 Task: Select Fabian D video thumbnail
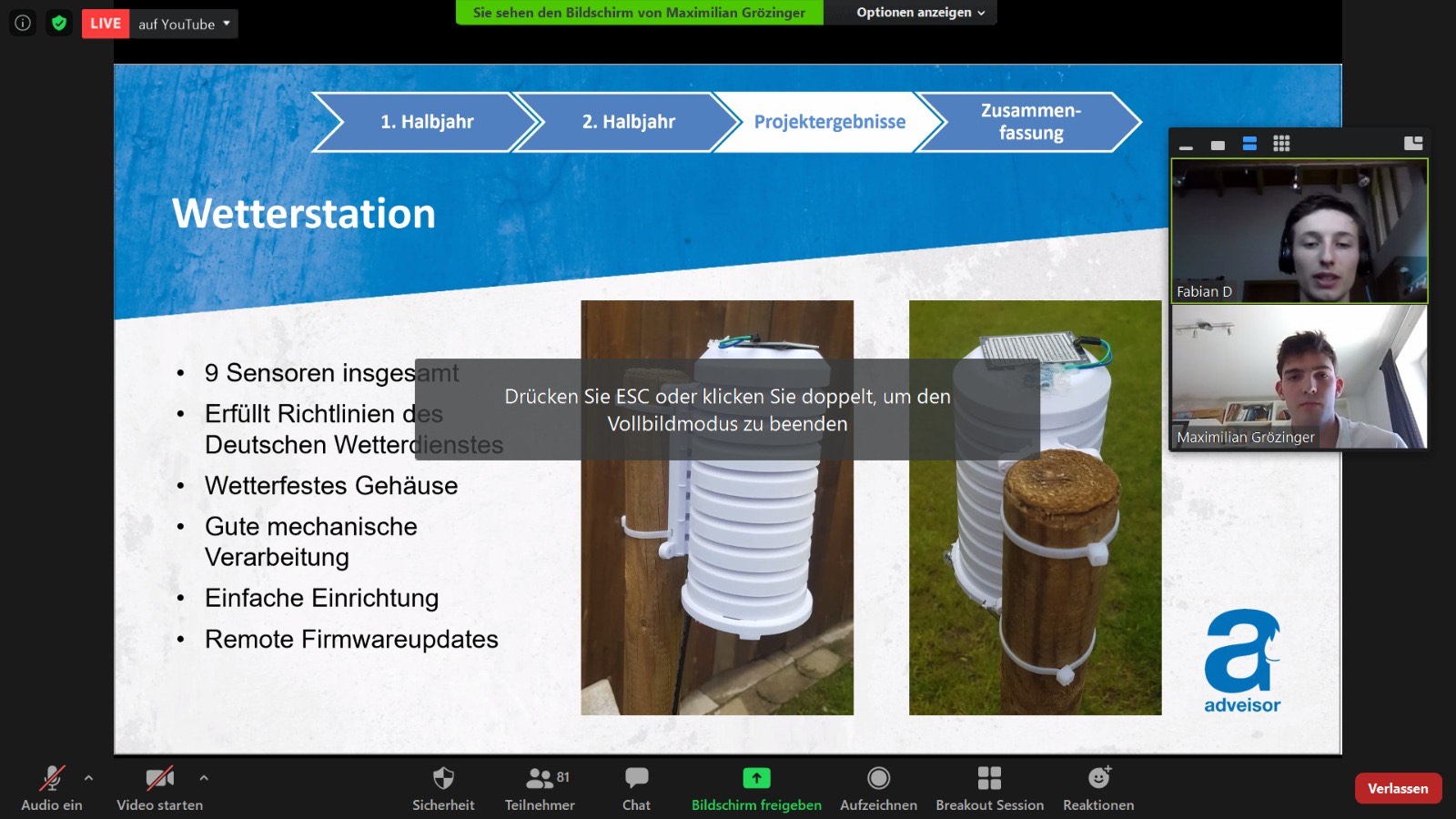(1299, 231)
